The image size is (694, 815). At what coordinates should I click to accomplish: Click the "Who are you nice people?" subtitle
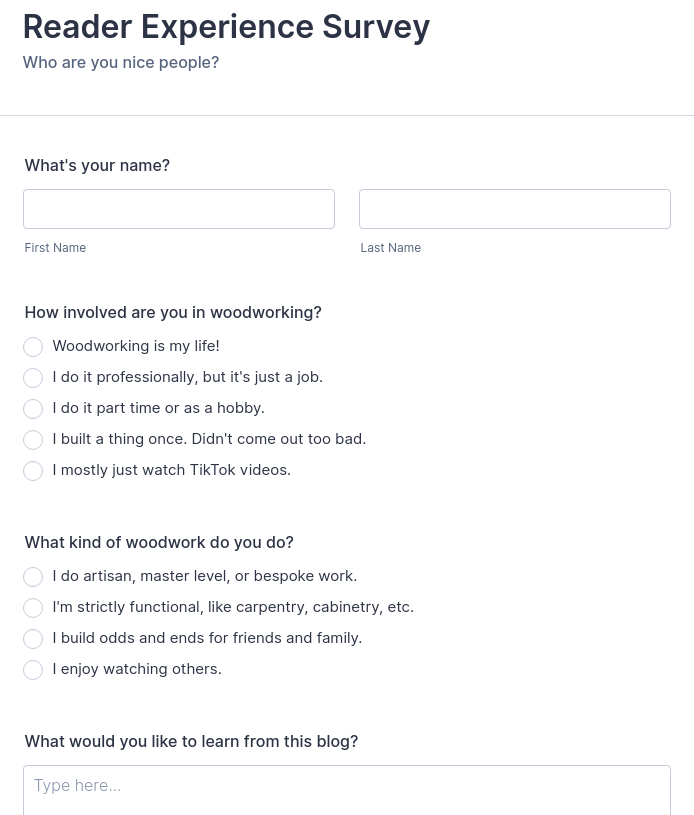tap(120, 63)
